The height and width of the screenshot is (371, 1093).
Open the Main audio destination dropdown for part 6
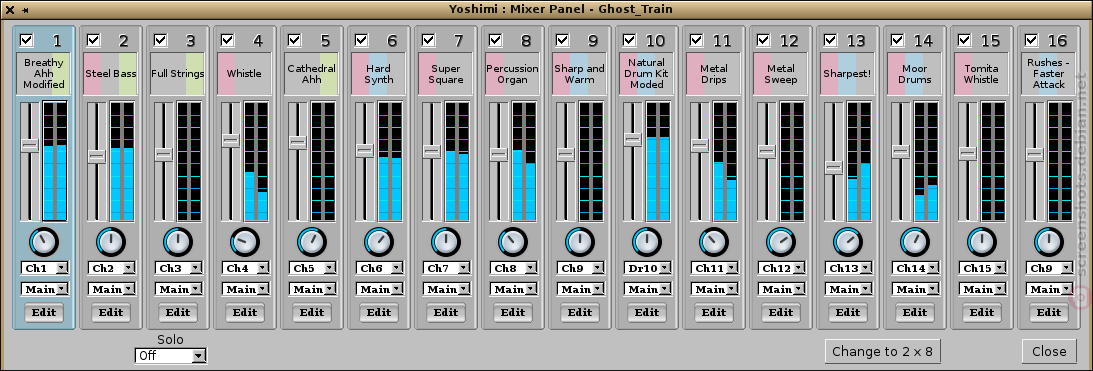pyautogui.click(x=379, y=289)
